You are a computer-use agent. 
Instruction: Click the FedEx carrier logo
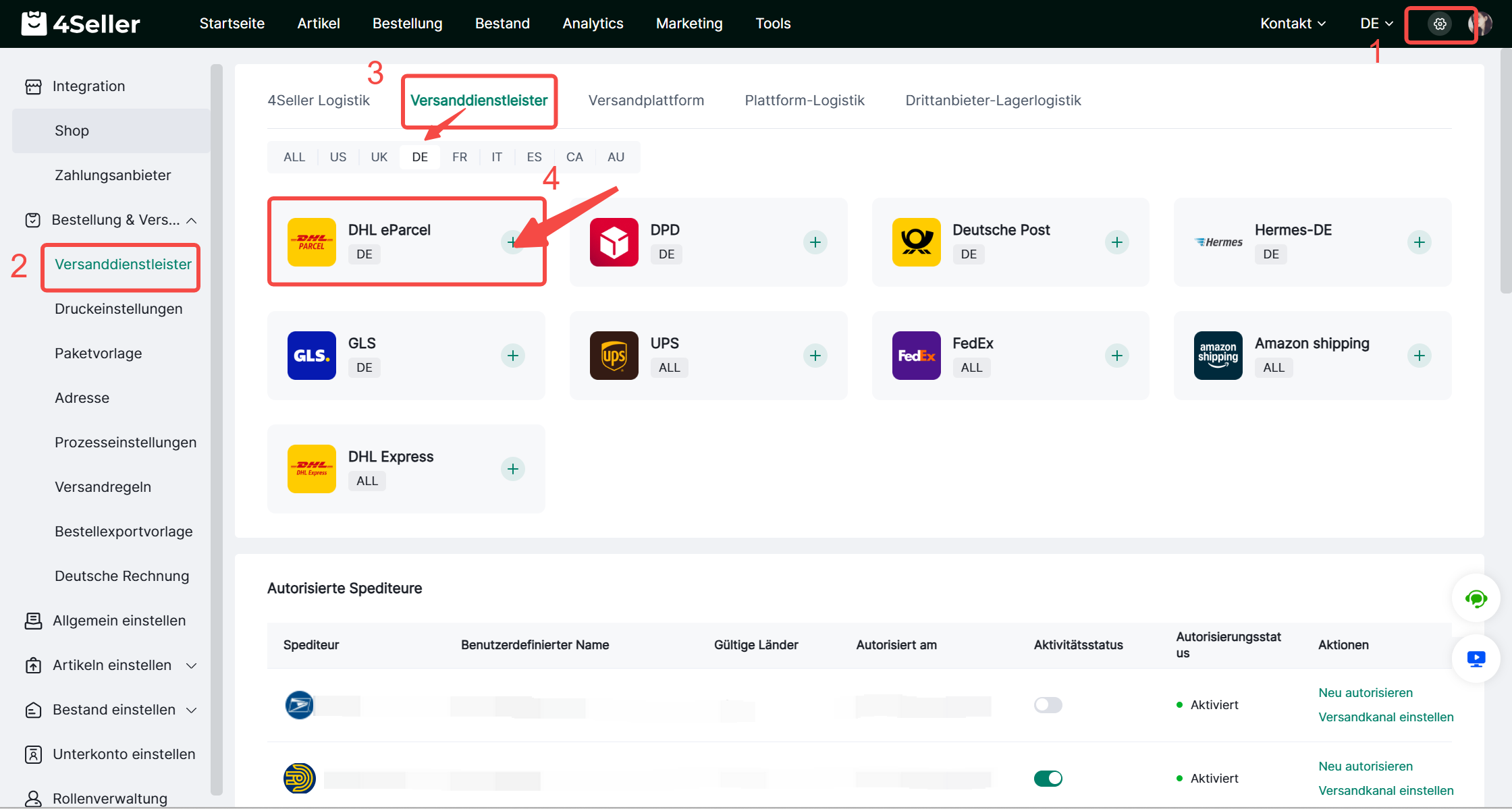[x=916, y=356]
